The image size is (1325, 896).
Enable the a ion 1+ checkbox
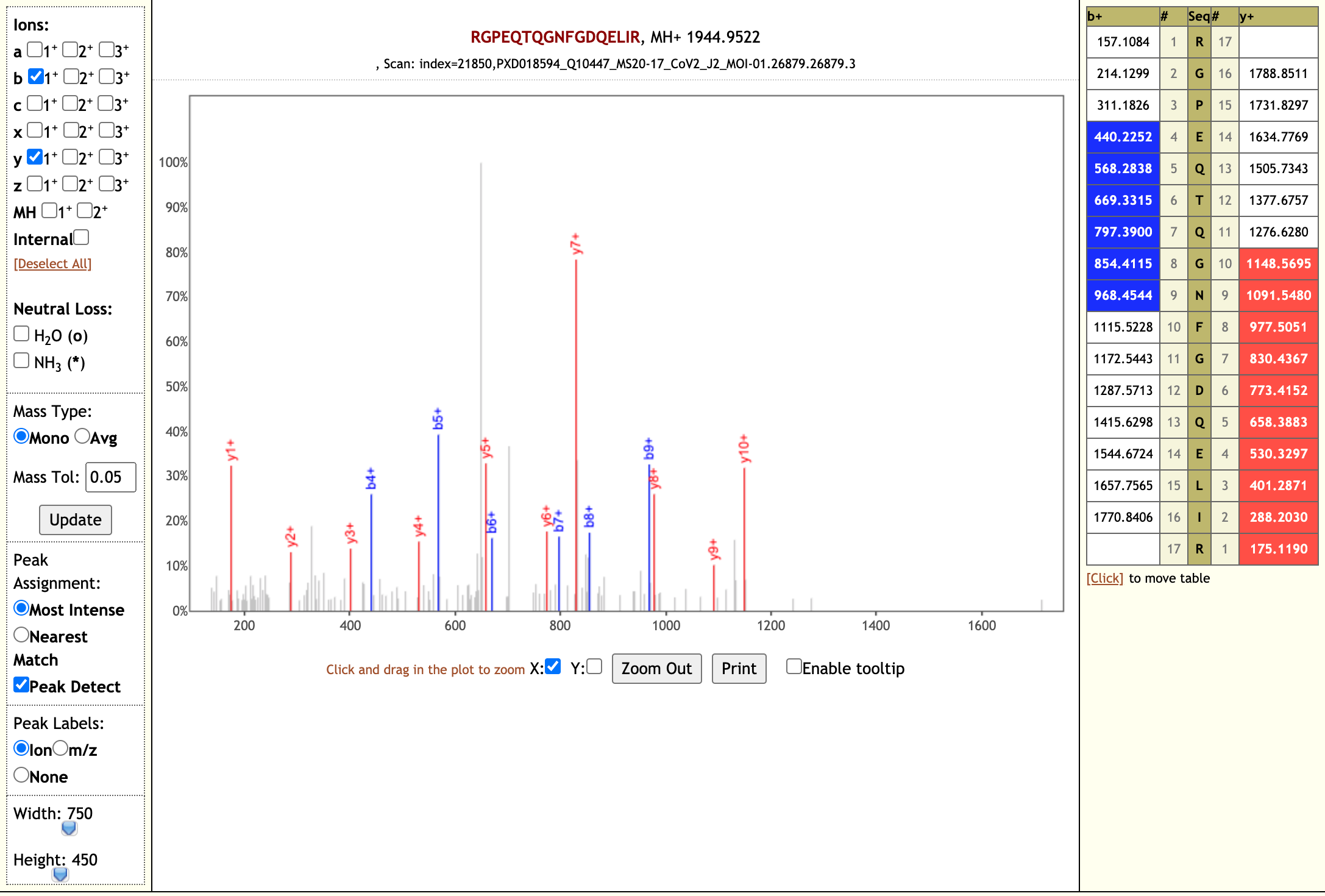[x=35, y=49]
